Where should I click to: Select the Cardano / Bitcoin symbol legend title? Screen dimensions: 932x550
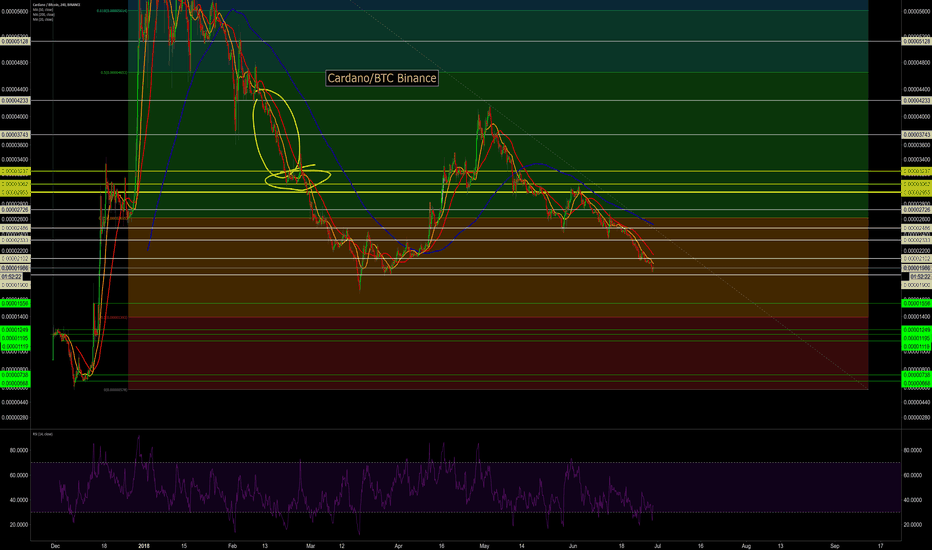[56, 5]
